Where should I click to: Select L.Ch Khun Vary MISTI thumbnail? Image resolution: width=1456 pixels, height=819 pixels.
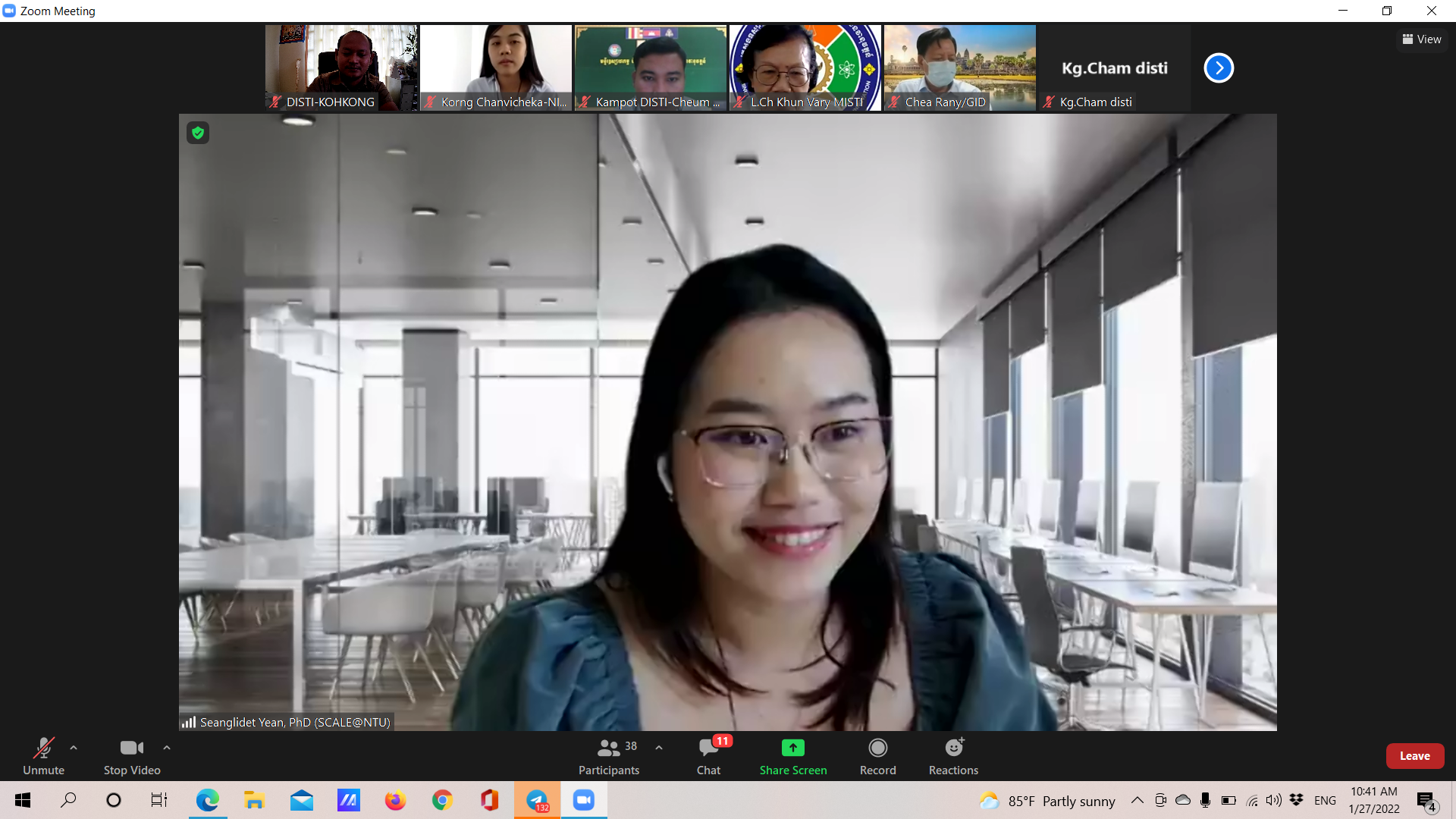(805, 68)
